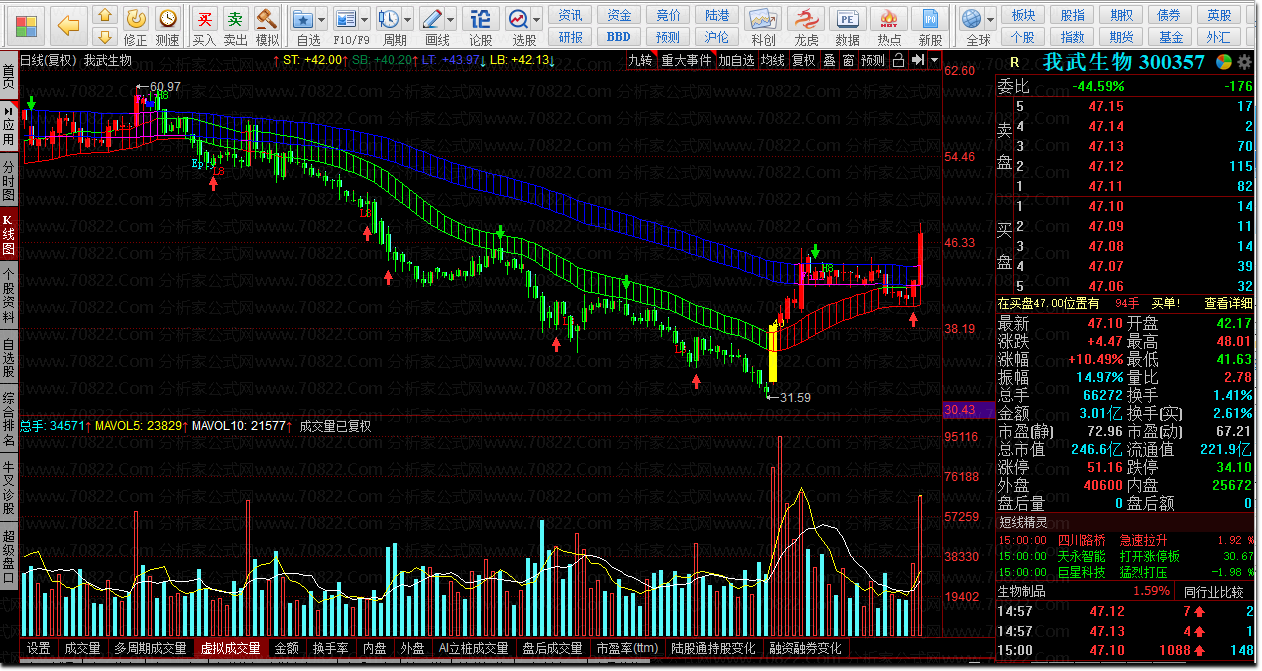
Task: Select the 个股资料 sidebar tab
Action: tap(9, 296)
